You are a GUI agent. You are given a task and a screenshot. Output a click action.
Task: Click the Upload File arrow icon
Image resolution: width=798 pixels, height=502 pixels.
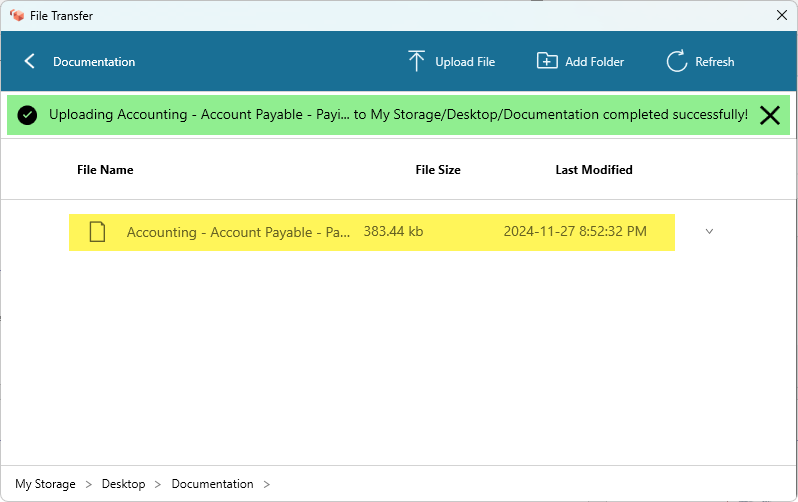(x=416, y=61)
